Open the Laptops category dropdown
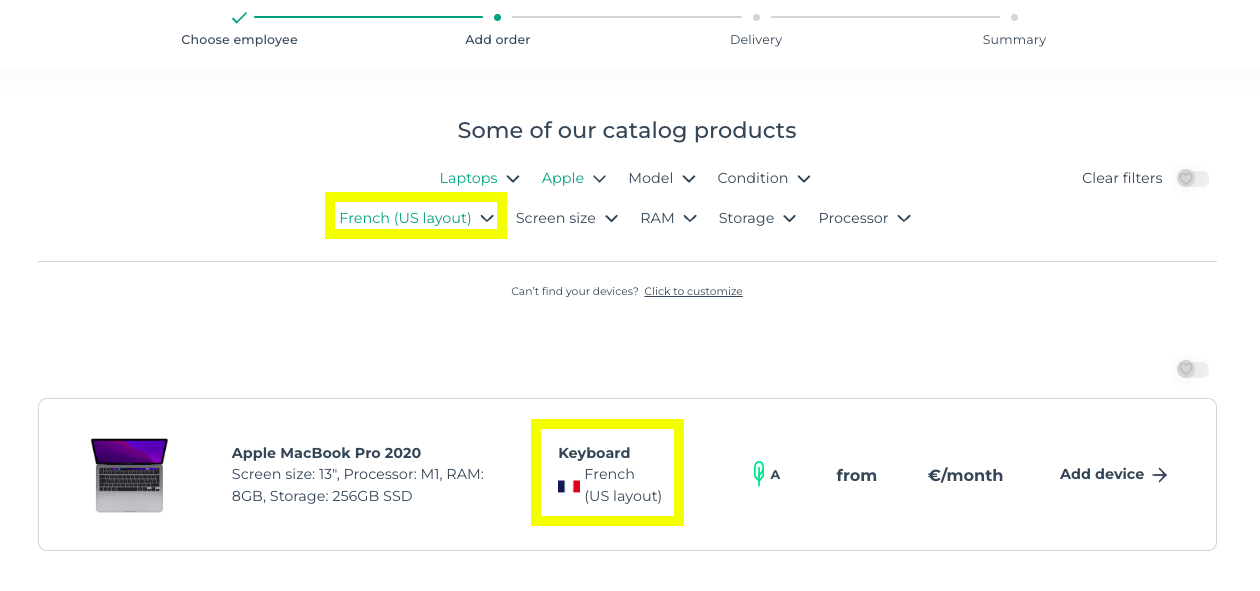The image size is (1260, 591). point(479,178)
